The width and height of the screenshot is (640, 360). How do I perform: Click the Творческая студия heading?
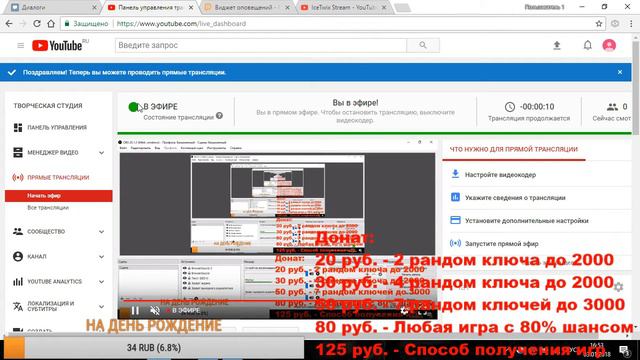pyautogui.click(x=48, y=106)
